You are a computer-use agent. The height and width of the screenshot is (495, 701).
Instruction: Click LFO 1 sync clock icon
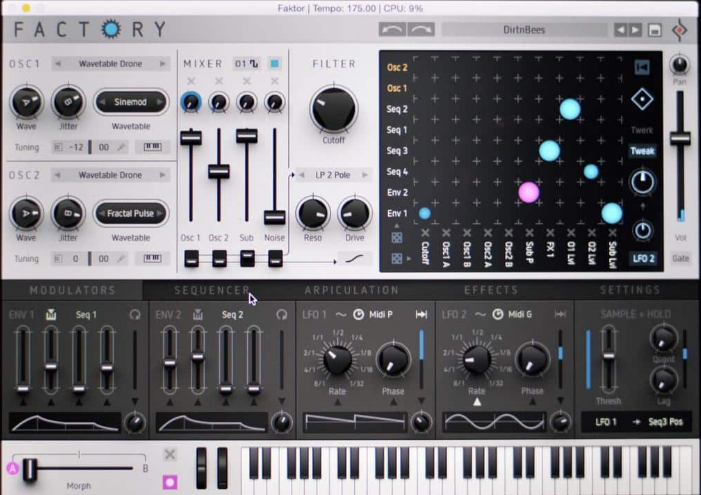[359, 314]
